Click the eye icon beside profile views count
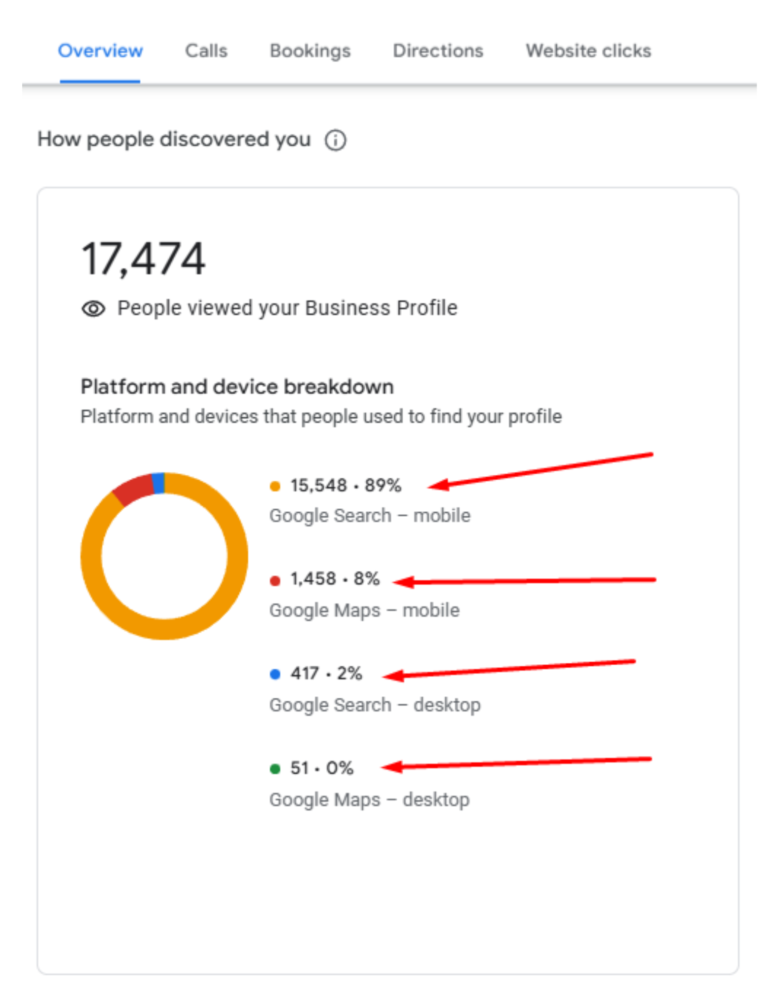Viewport: 768px width, 987px height. 93,308
